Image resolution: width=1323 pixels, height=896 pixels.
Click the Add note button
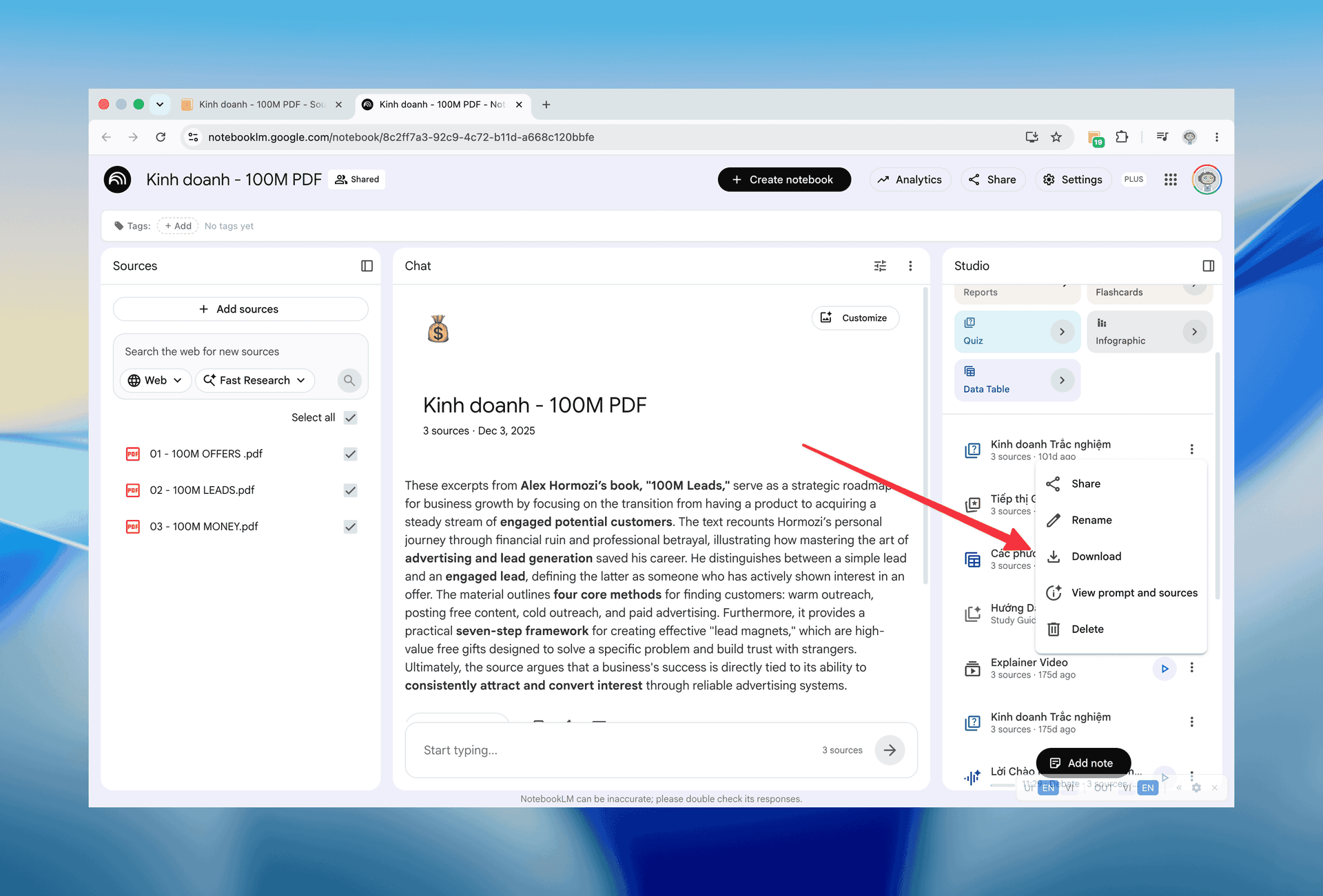[x=1083, y=763]
